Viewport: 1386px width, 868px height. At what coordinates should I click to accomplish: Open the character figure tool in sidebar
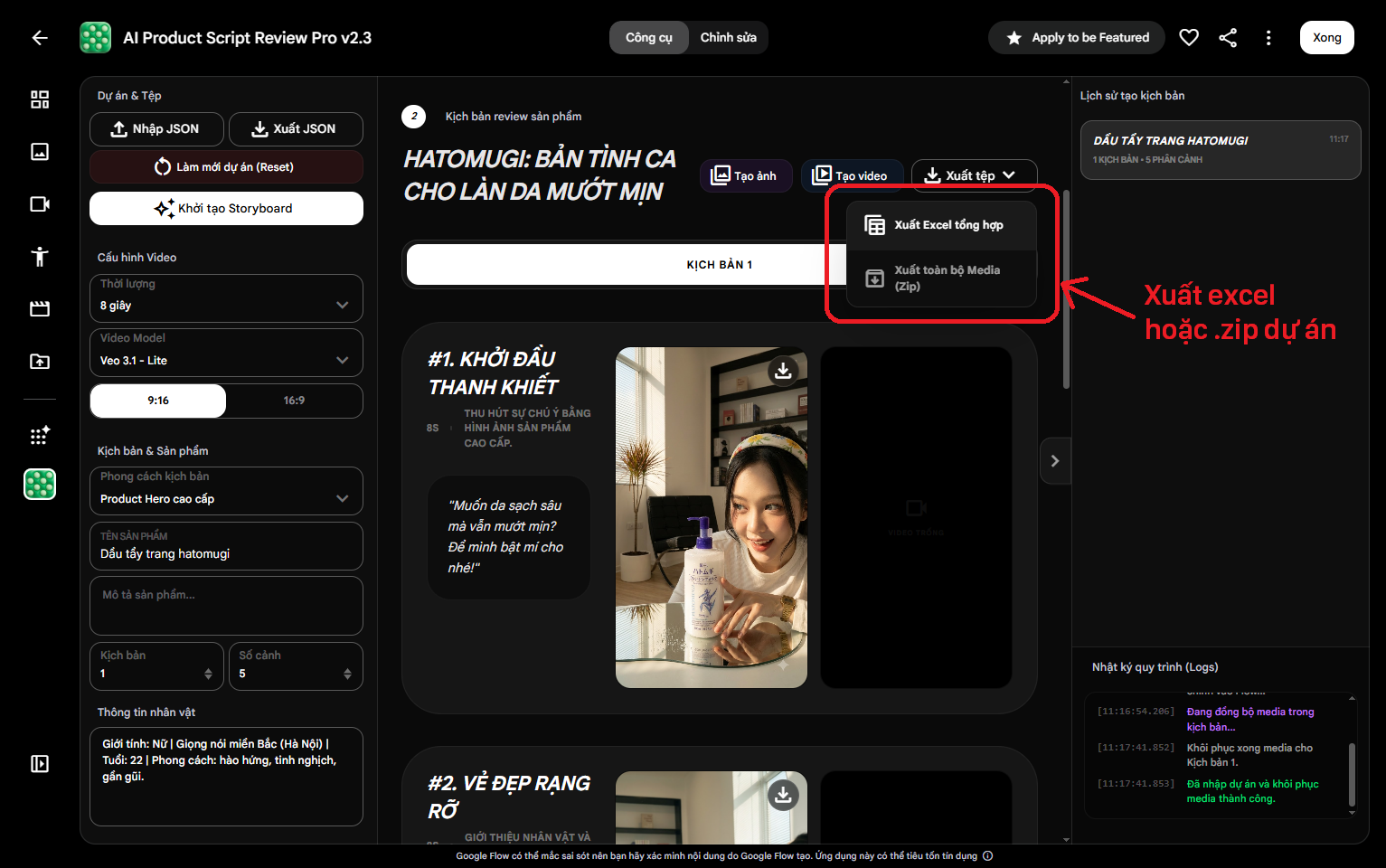click(x=40, y=257)
